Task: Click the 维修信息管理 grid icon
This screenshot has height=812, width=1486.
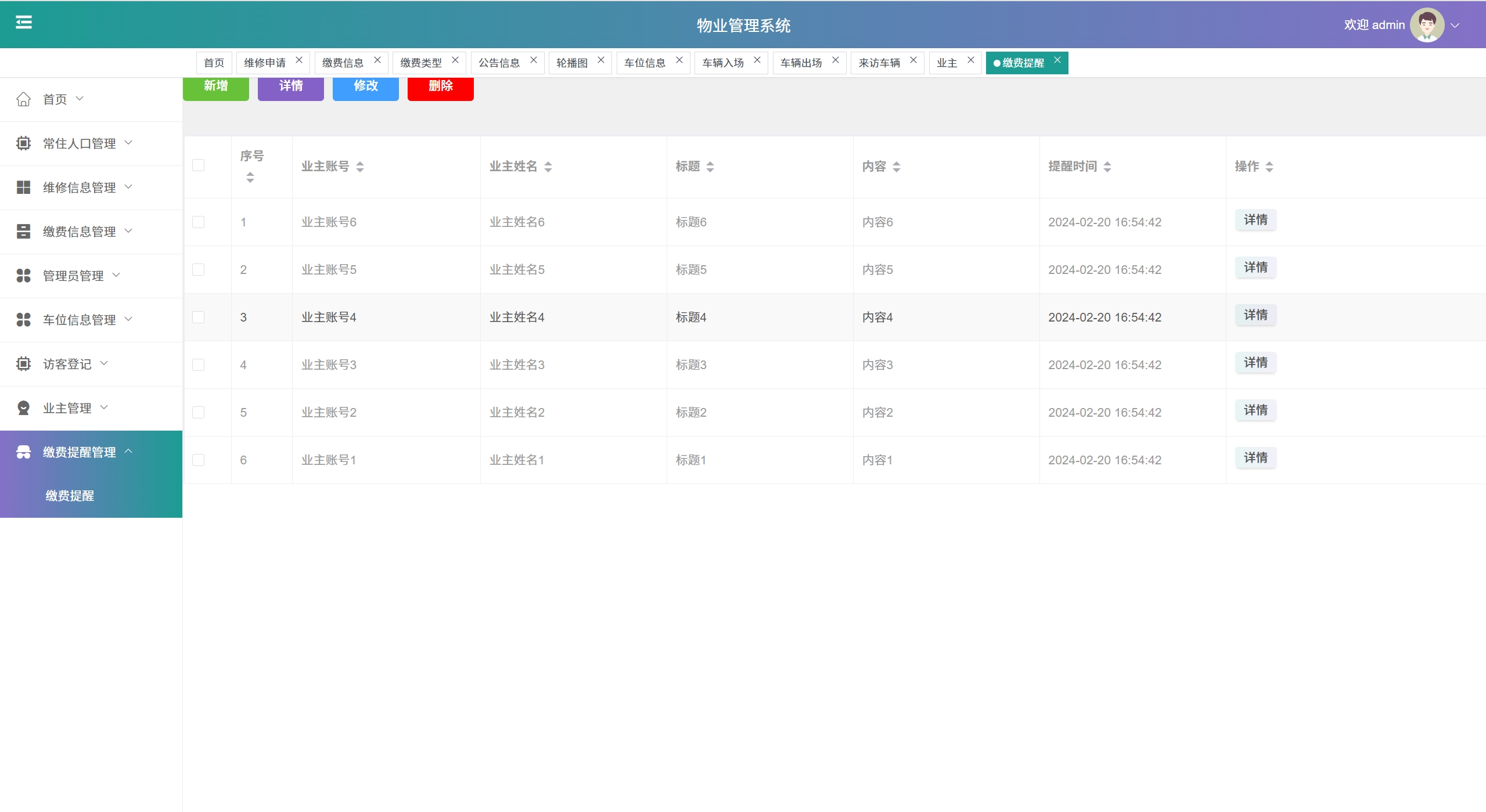Action: [23, 187]
